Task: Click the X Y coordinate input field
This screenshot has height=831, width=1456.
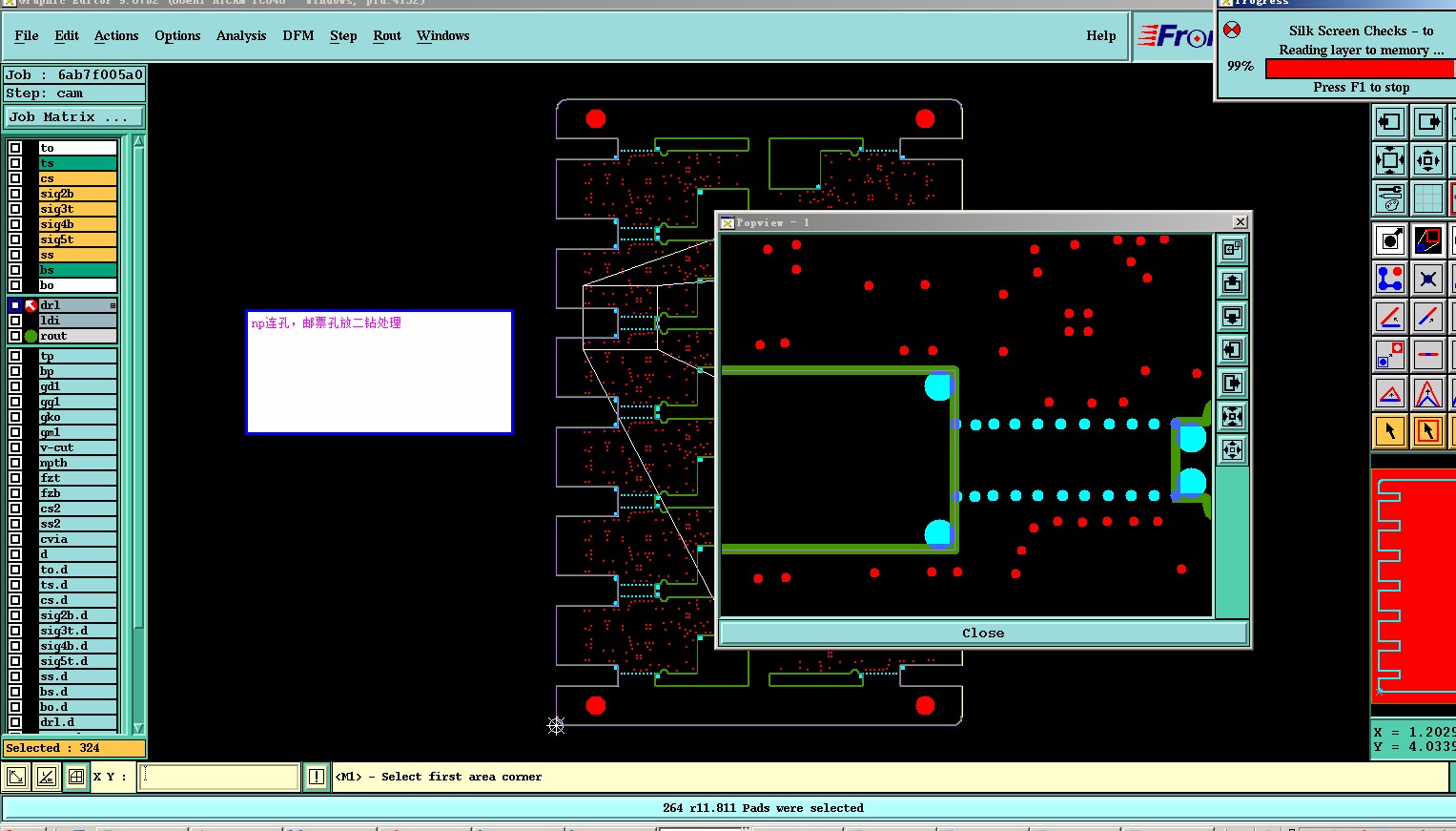Action: [x=219, y=777]
